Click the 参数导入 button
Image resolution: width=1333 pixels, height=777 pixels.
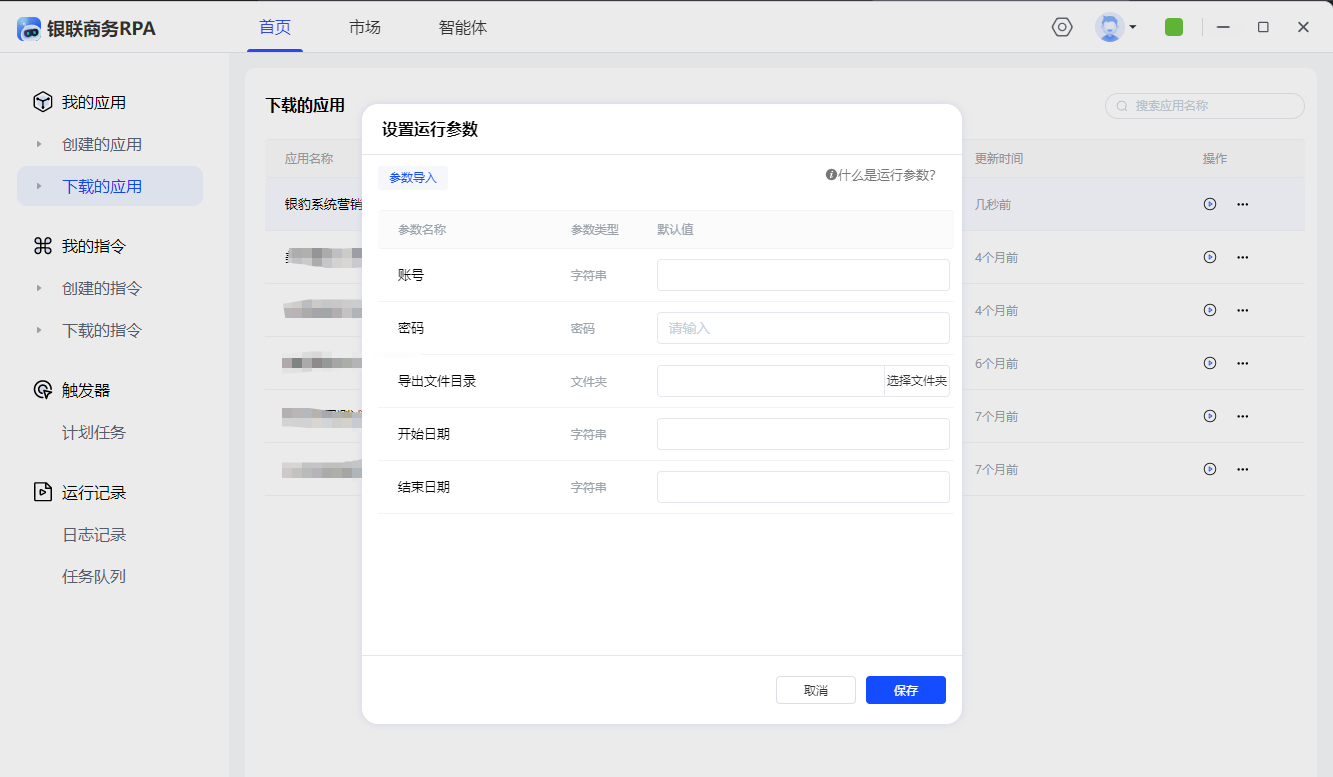click(x=413, y=177)
